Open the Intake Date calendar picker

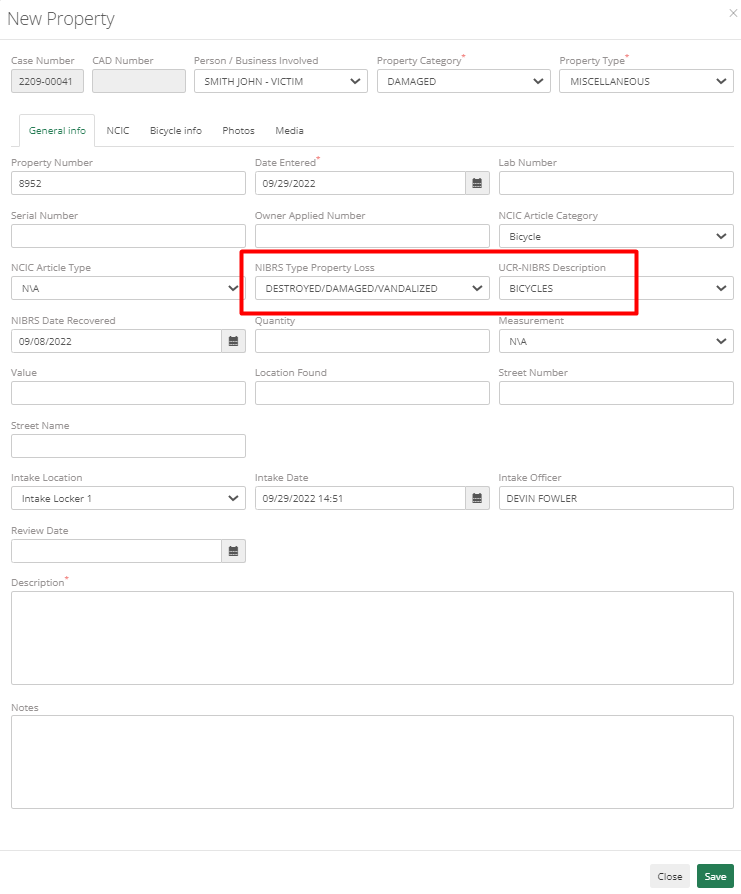point(477,498)
